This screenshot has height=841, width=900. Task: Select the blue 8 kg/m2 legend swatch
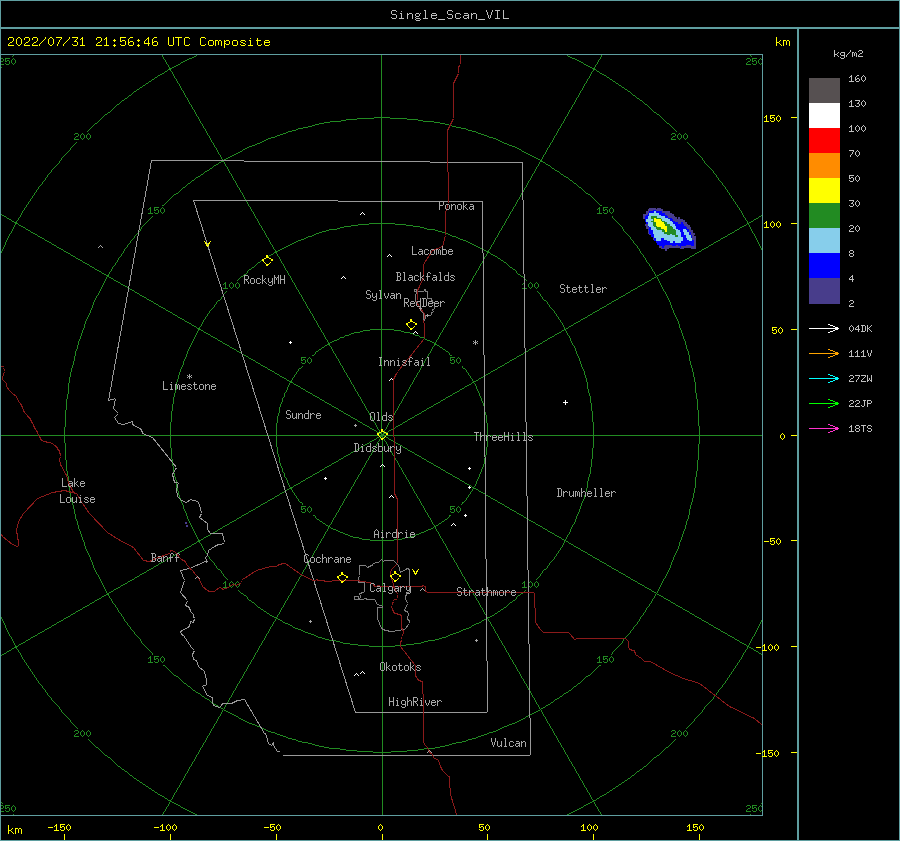824,266
